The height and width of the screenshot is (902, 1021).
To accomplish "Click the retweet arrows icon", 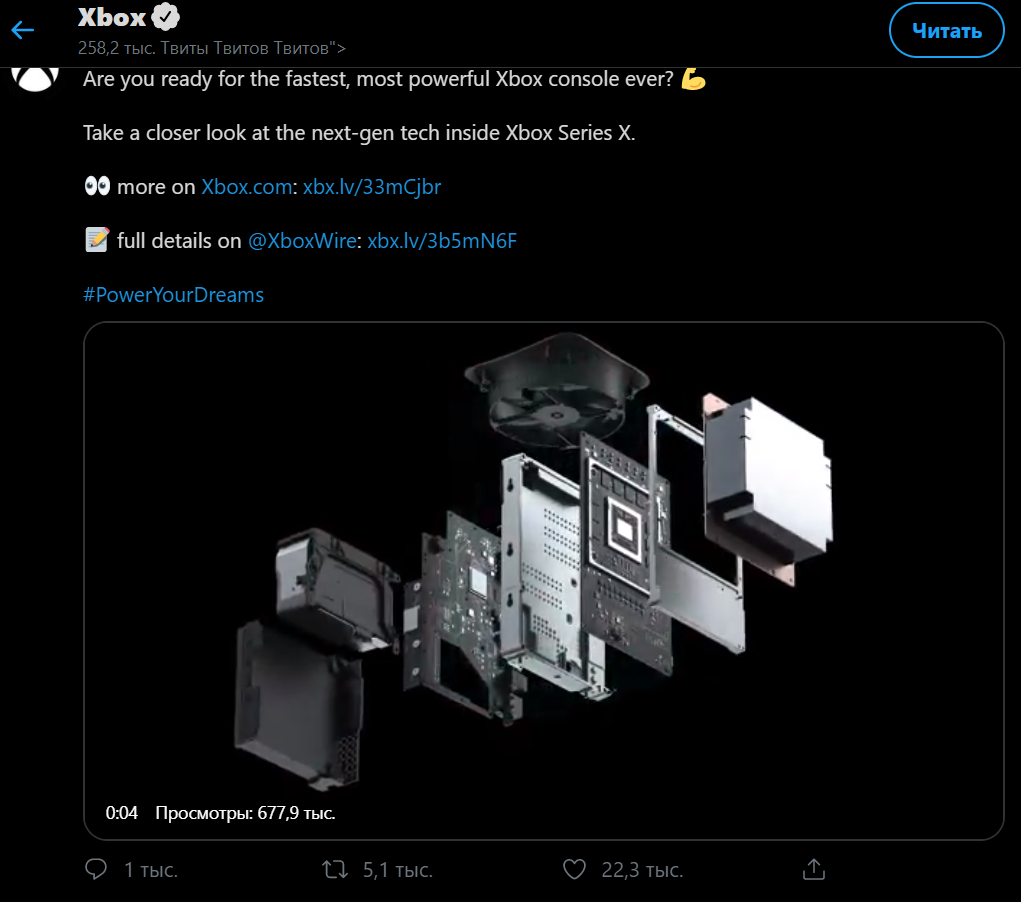I will pyautogui.click(x=335, y=870).
